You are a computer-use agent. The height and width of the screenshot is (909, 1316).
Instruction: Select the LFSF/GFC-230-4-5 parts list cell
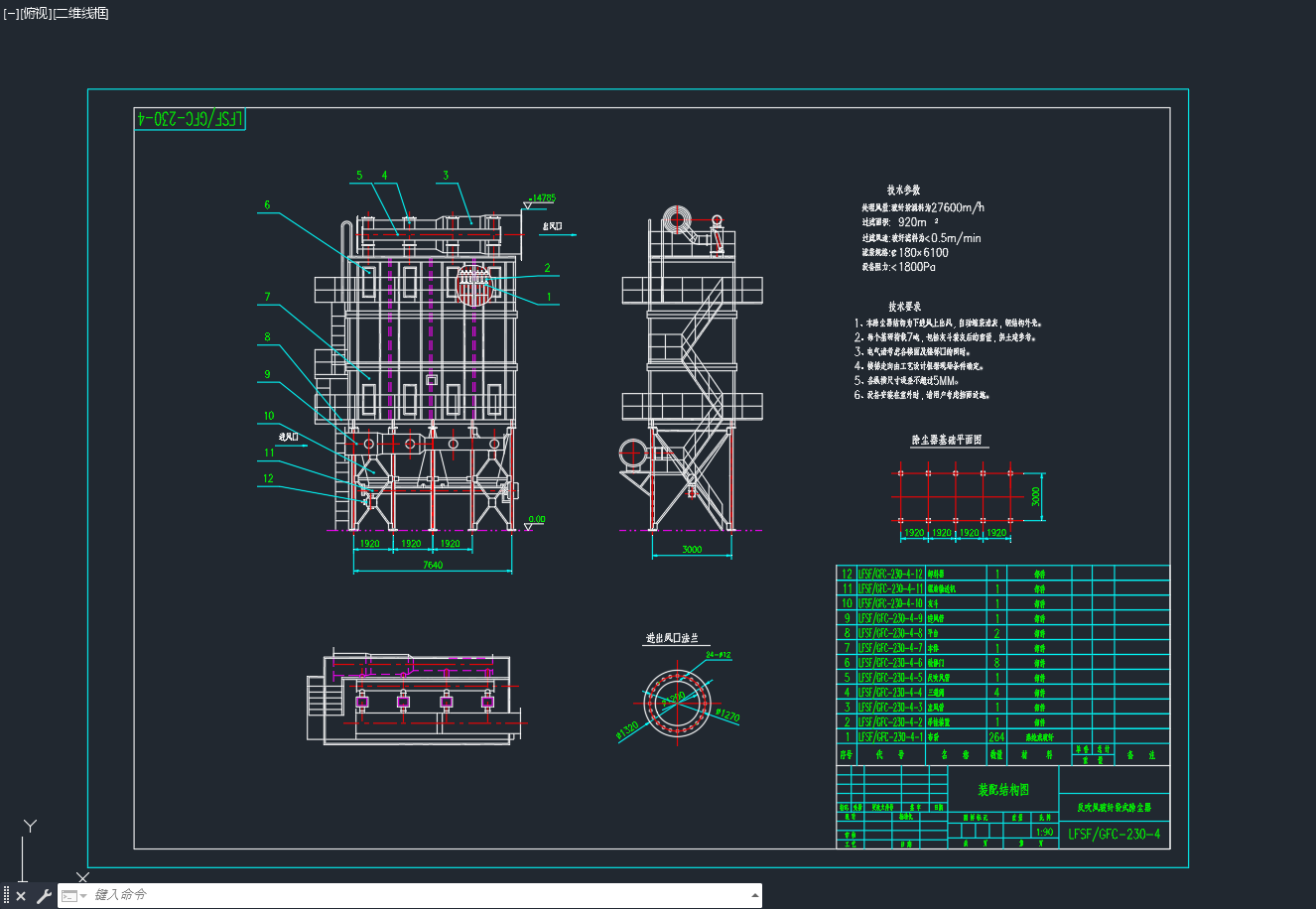click(x=890, y=678)
